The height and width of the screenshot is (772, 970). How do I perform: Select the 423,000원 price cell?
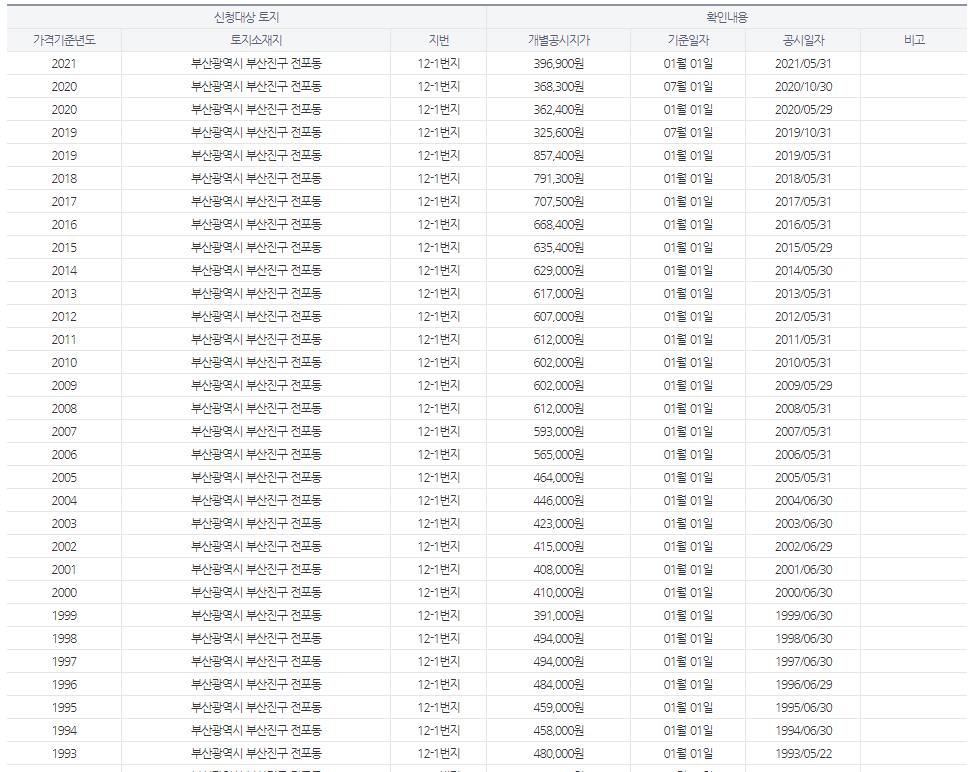coord(559,523)
